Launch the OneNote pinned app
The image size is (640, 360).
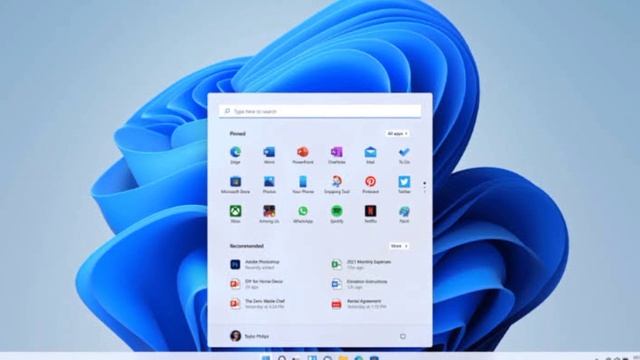tap(337, 155)
